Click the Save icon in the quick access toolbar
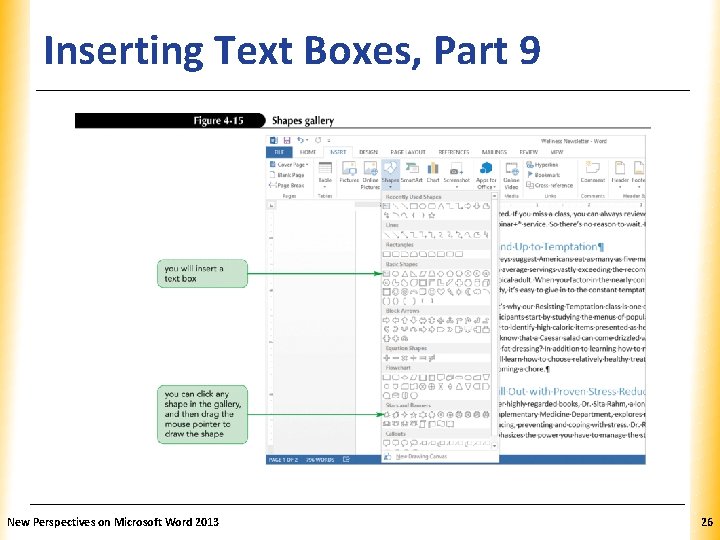The height and width of the screenshot is (540, 720). pyautogui.click(x=287, y=140)
